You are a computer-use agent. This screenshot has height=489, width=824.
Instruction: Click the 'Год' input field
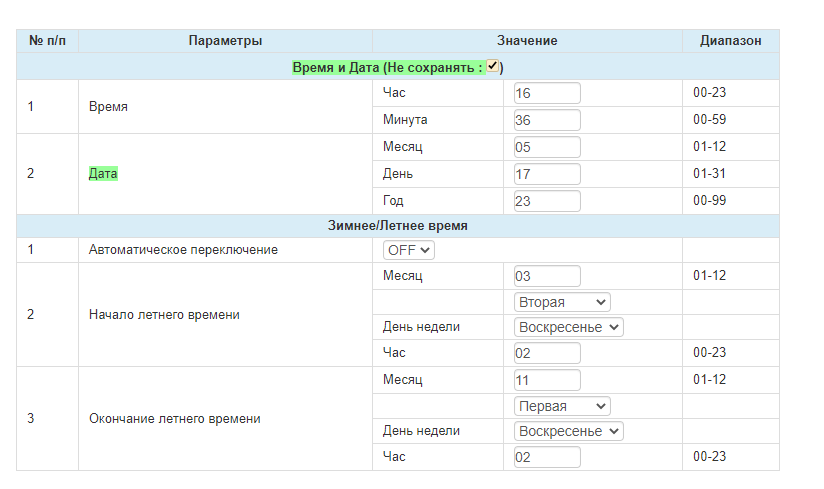click(x=546, y=201)
